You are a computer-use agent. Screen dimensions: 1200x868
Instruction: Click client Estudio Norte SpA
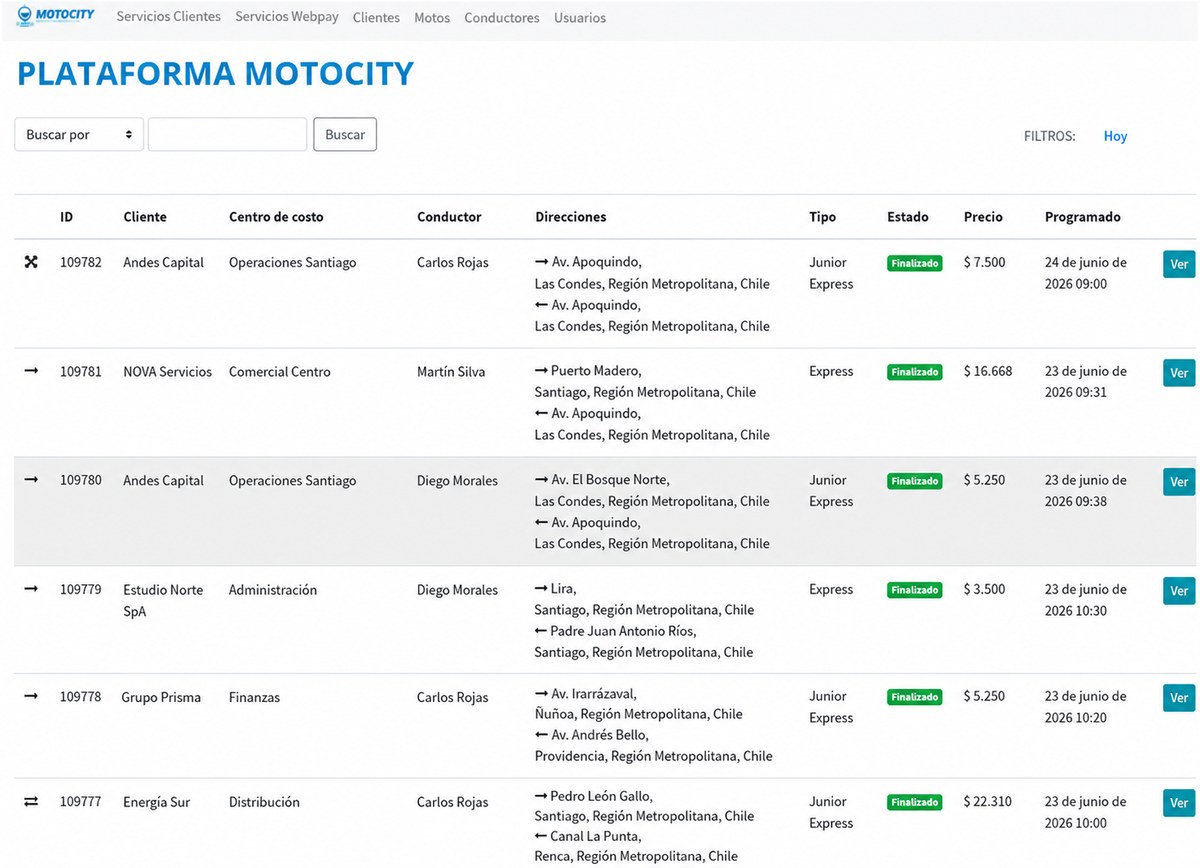tap(163, 600)
